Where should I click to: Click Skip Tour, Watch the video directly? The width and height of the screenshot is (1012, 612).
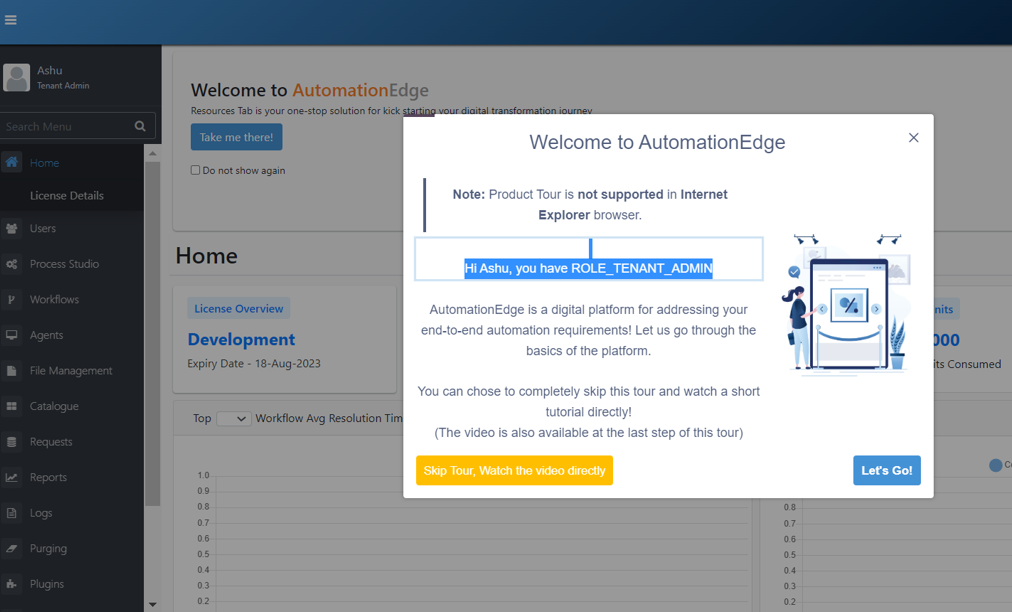(x=514, y=471)
